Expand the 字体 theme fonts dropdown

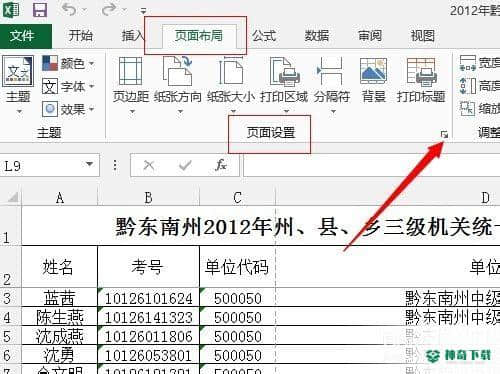(x=68, y=87)
